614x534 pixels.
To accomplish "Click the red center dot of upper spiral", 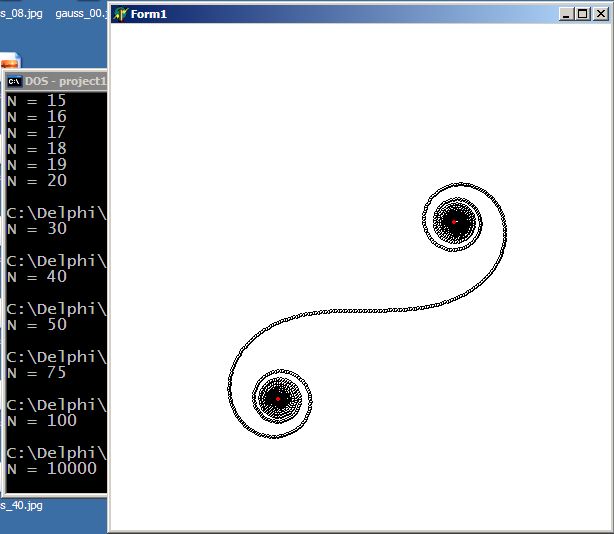I will pyautogui.click(x=454, y=221).
